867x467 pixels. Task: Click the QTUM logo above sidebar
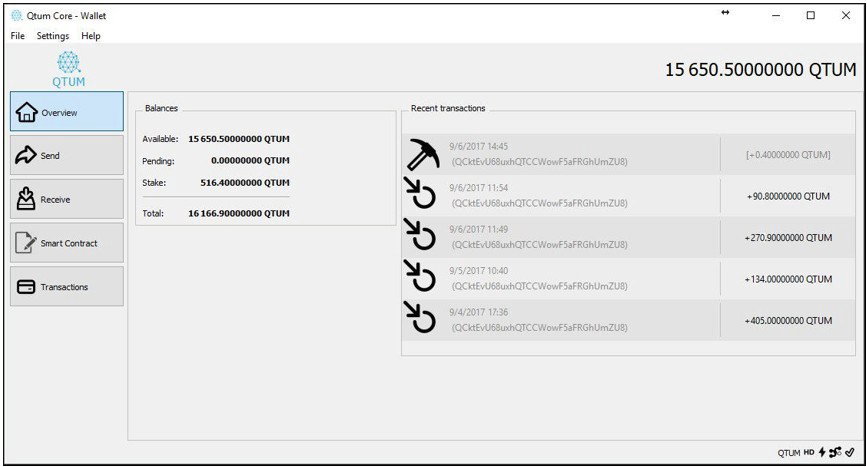[x=69, y=69]
